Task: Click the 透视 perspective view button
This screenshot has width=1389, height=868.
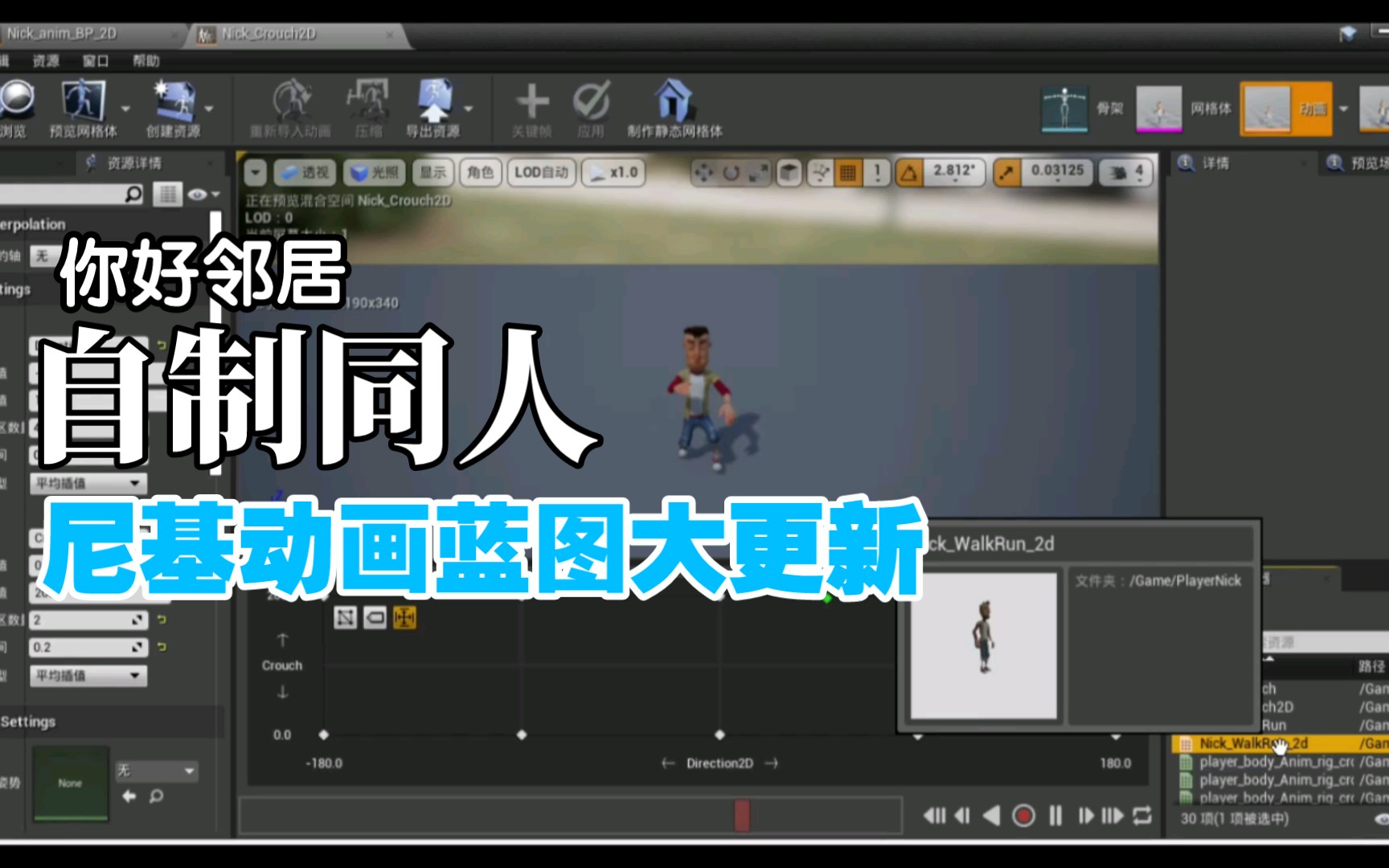Action: coord(305,173)
